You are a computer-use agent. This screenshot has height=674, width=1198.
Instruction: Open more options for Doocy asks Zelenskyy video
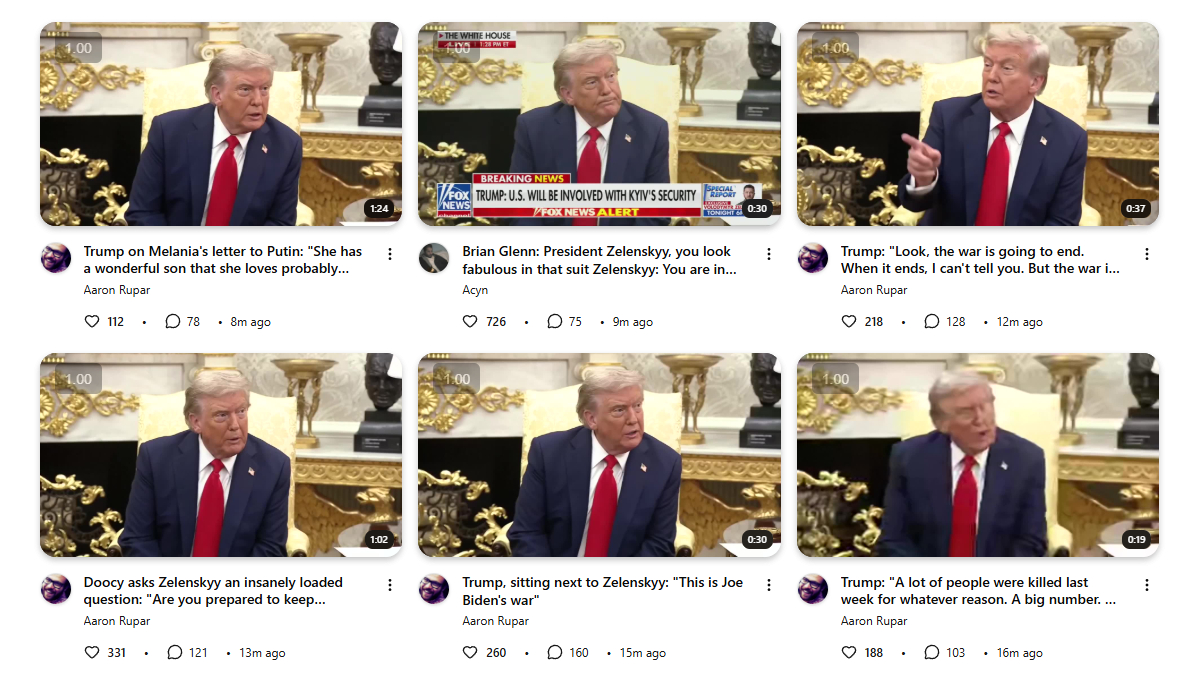pos(390,585)
